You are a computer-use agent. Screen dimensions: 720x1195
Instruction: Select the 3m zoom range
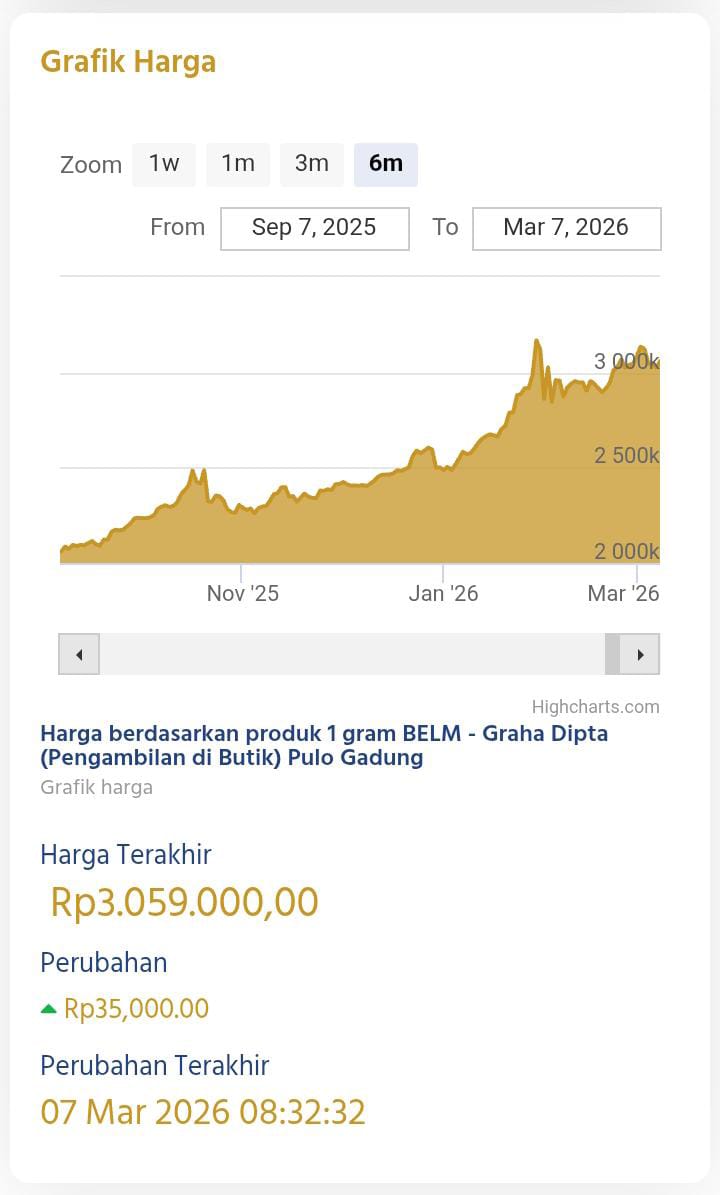(x=312, y=164)
